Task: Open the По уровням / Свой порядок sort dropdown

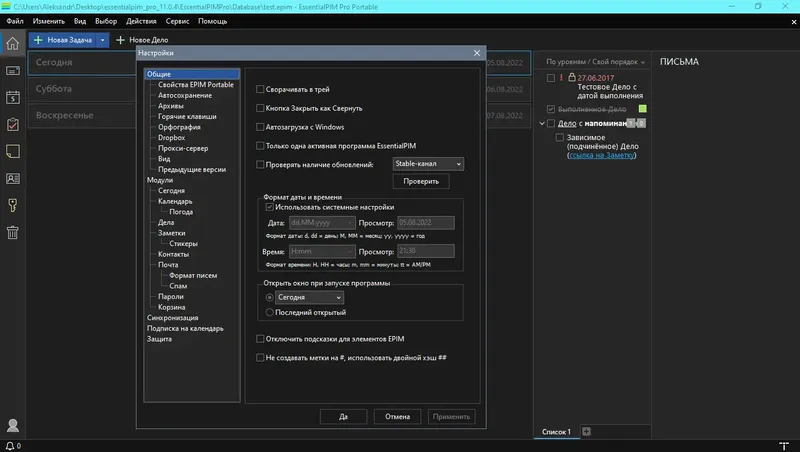Action: [595, 62]
